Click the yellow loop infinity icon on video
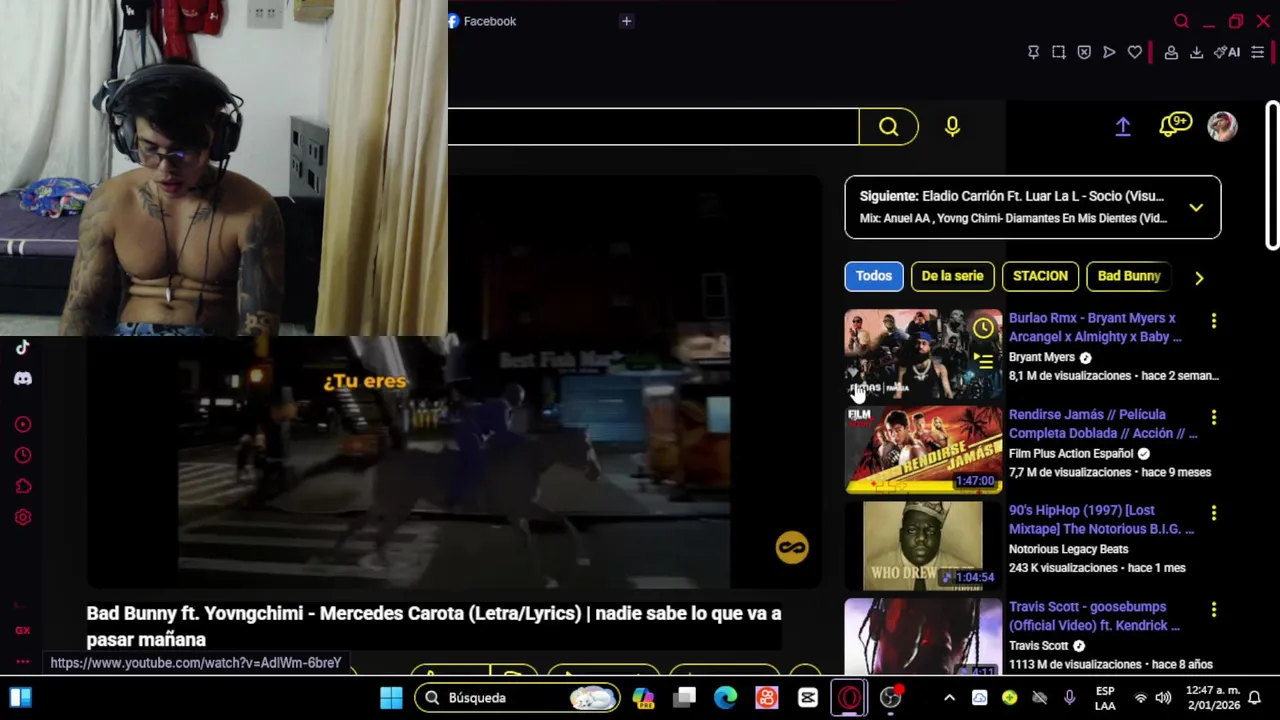Viewport: 1280px width, 720px height. pyautogui.click(x=791, y=547)
